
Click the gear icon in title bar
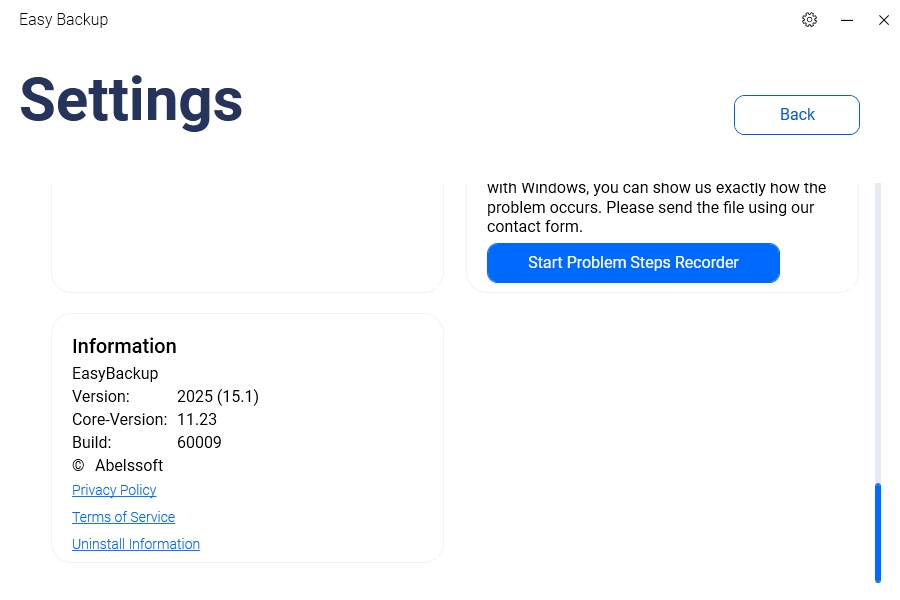coord(810,20)
